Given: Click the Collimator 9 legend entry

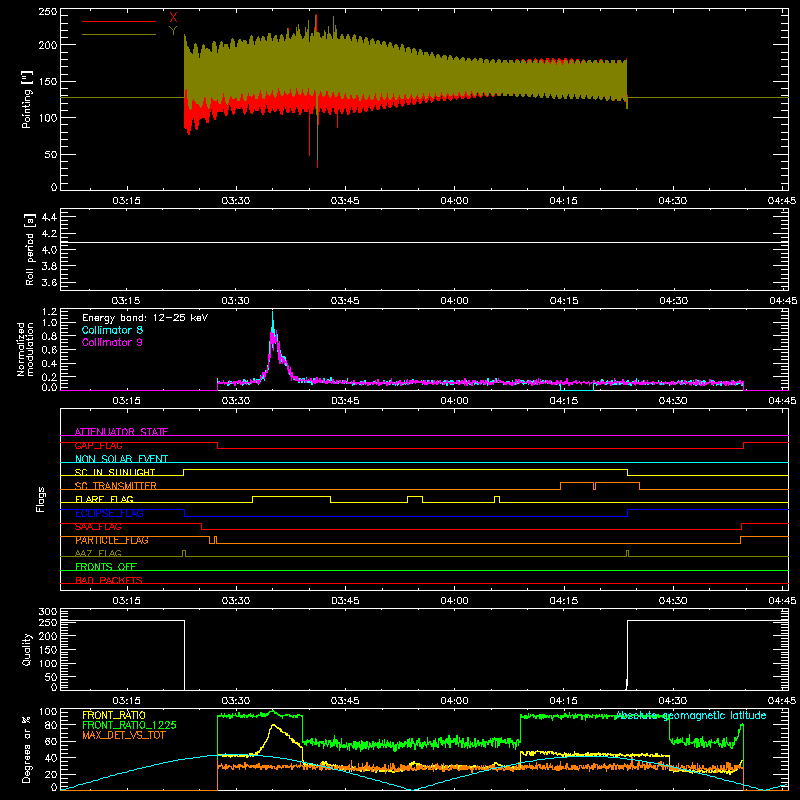Looking at the screenshot, I should 112,342.
